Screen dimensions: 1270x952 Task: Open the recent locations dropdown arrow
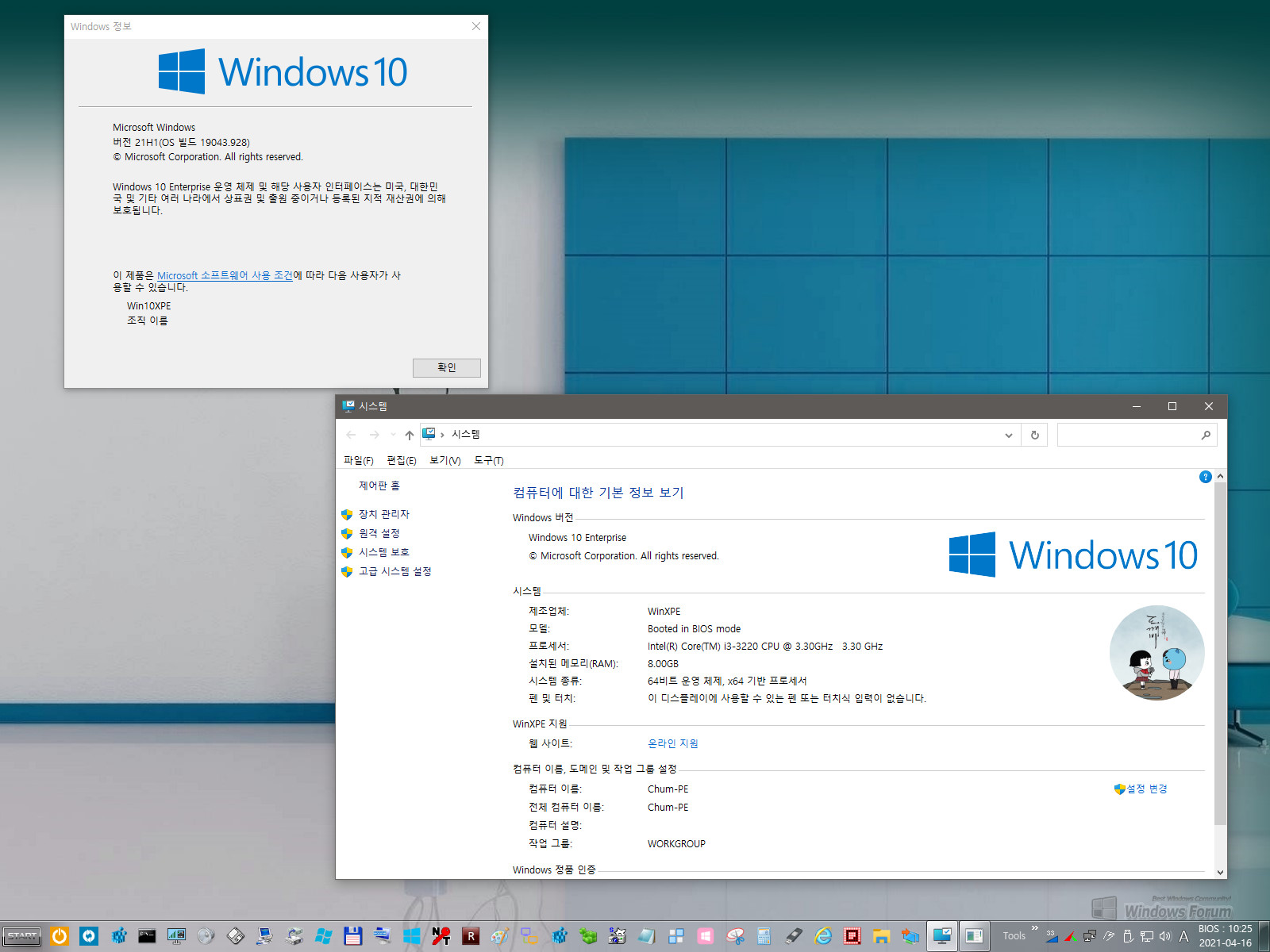click(393, 435)
